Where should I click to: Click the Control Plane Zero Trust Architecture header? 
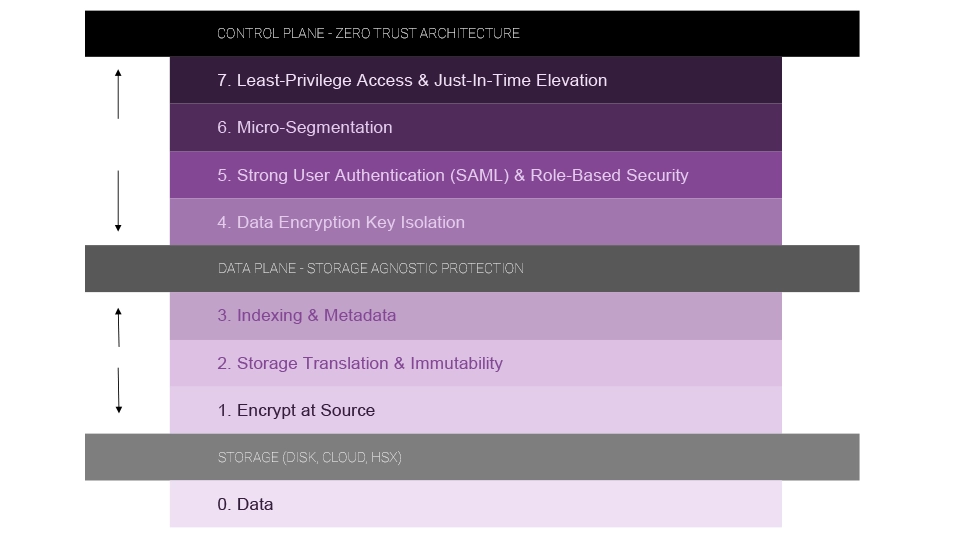coord(471,33)
